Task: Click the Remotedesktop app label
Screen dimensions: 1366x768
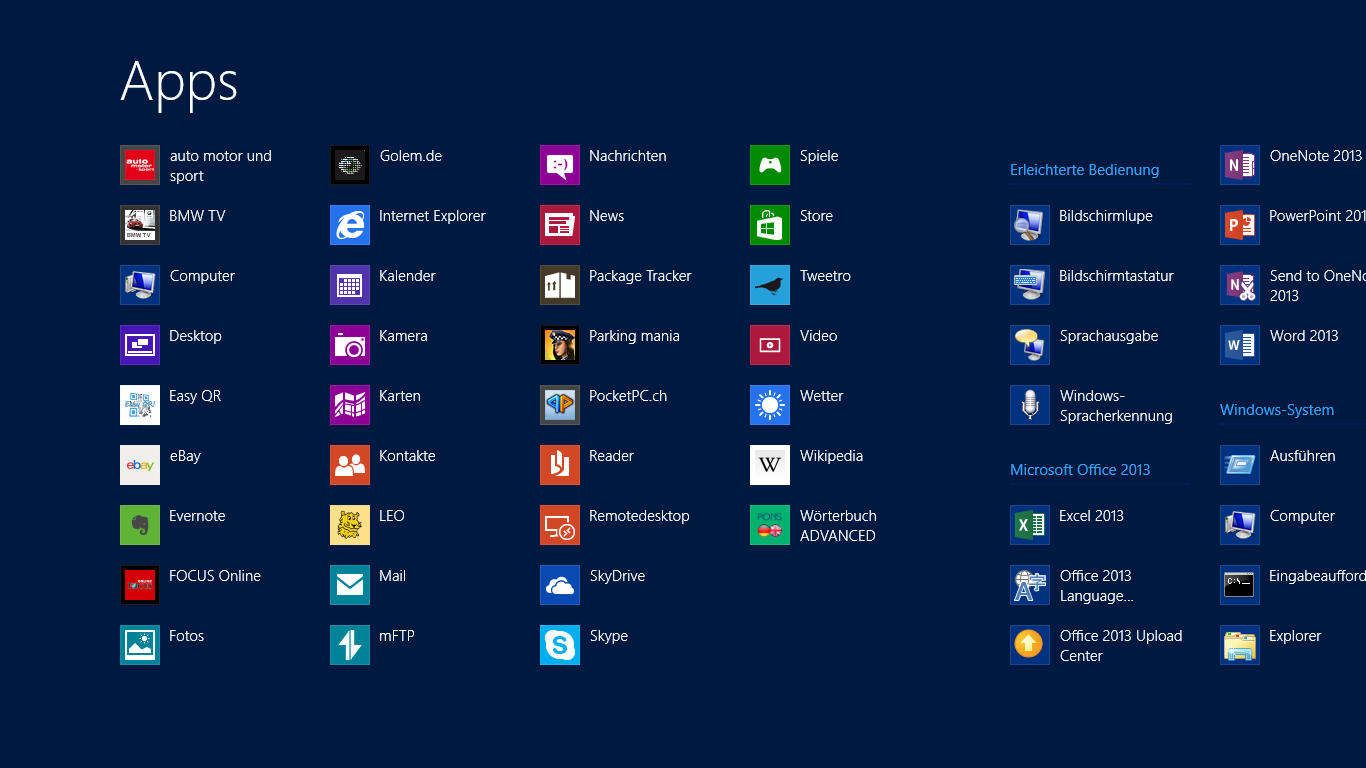Action: point(639,516)
